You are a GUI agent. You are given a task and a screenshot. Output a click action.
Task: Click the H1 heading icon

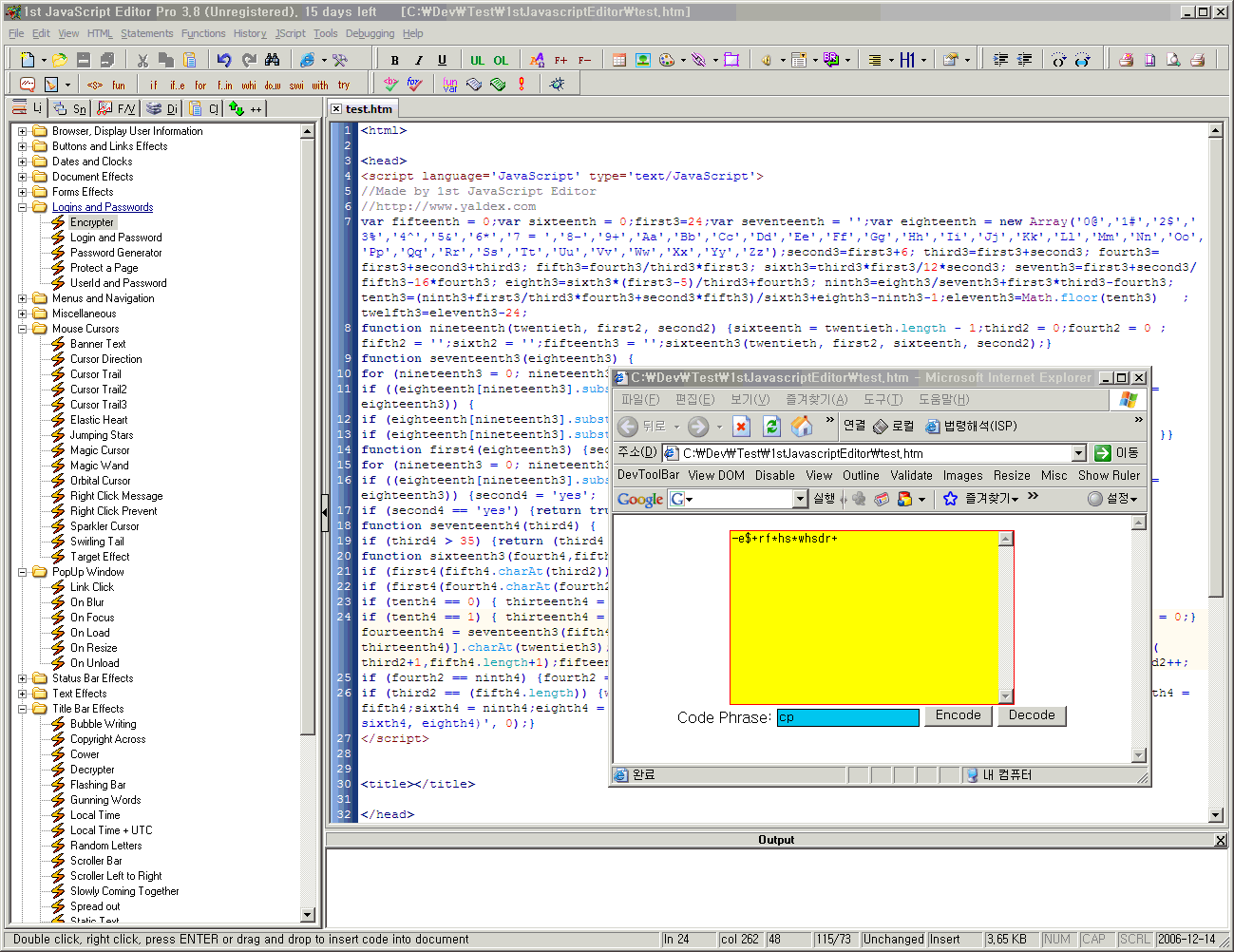click(907, 60)
